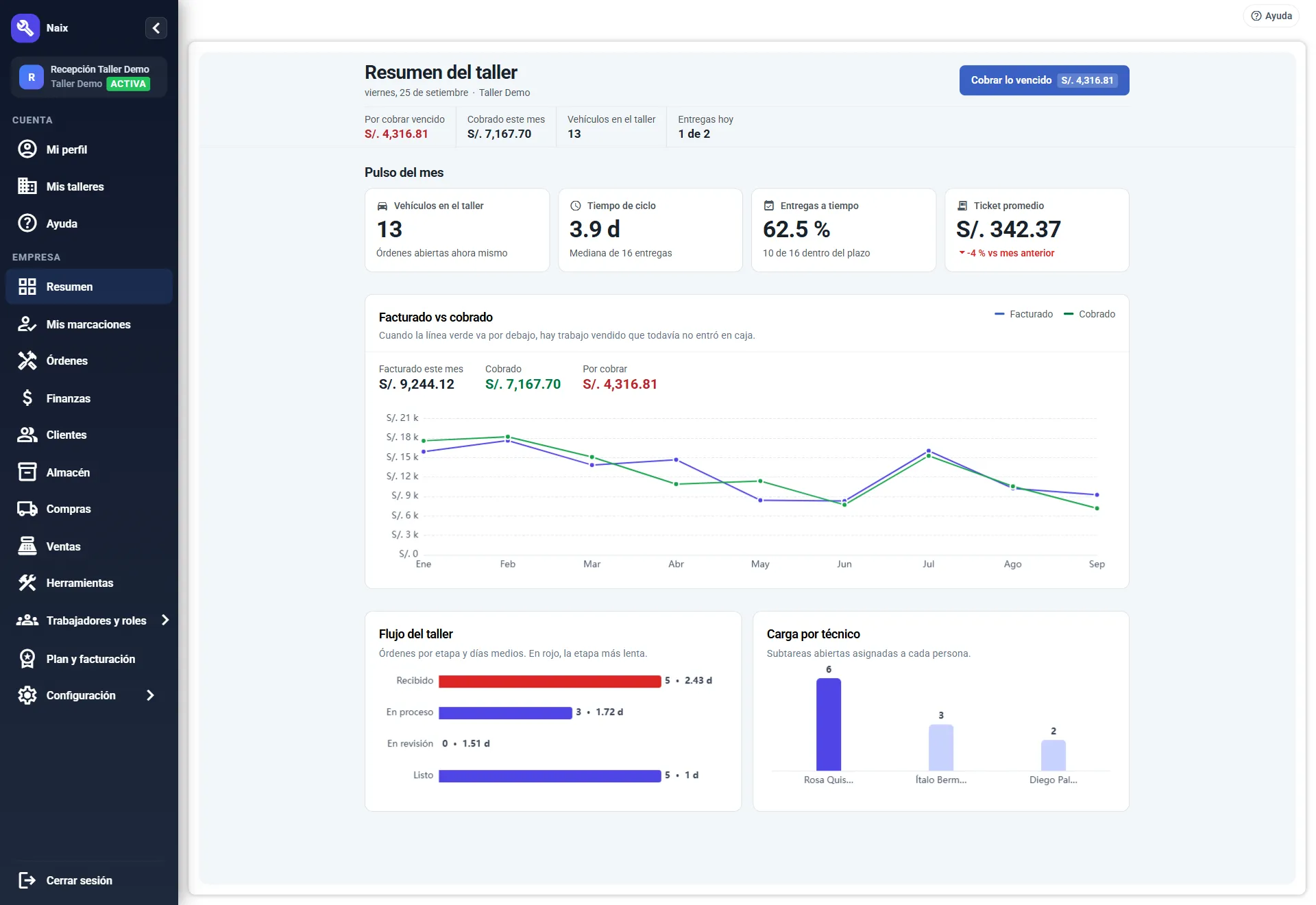Click the Naix wrench logo icon
This screenshot has width=1316, height=905.
25,28
